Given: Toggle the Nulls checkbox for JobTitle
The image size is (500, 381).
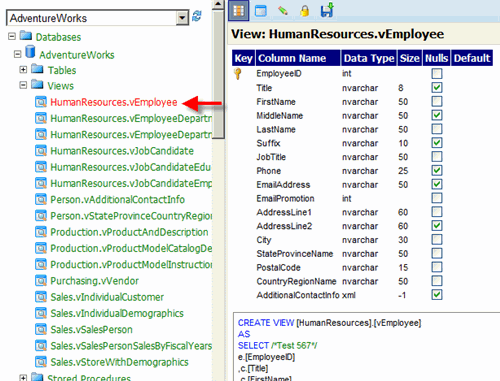Looking at the screenshot, I should (x=437, y=157).
